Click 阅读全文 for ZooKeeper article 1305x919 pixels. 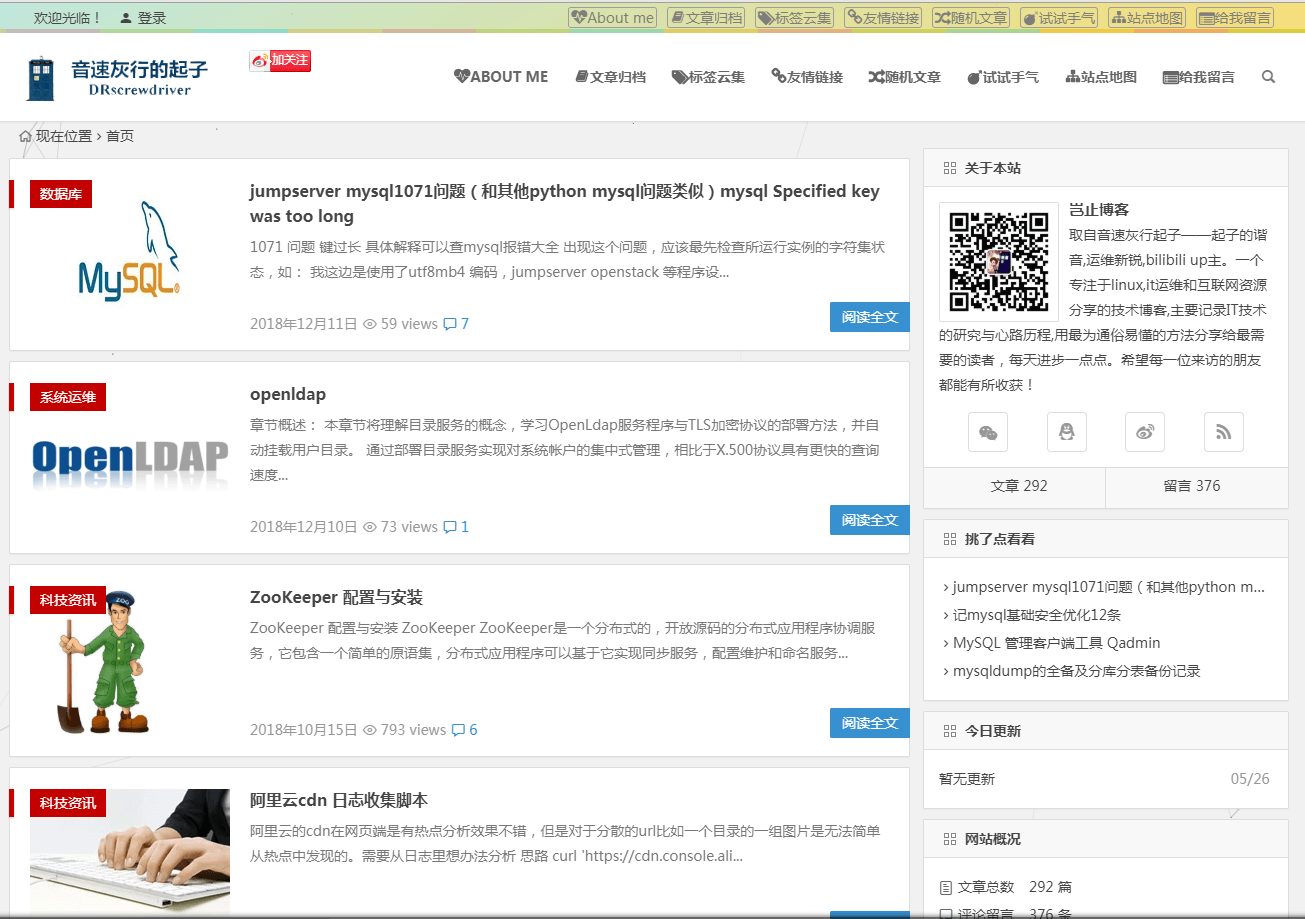[x=869, y=723]
